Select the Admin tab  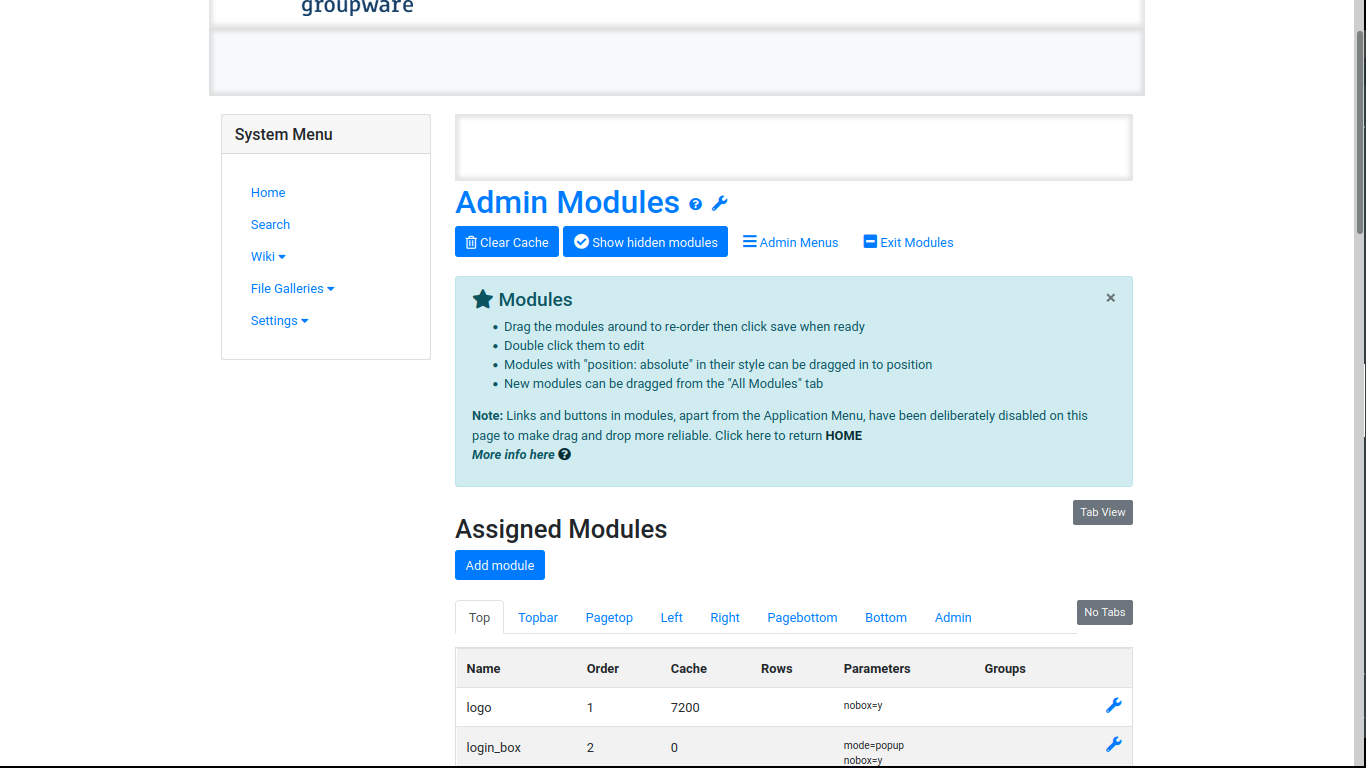click(953, 618)
